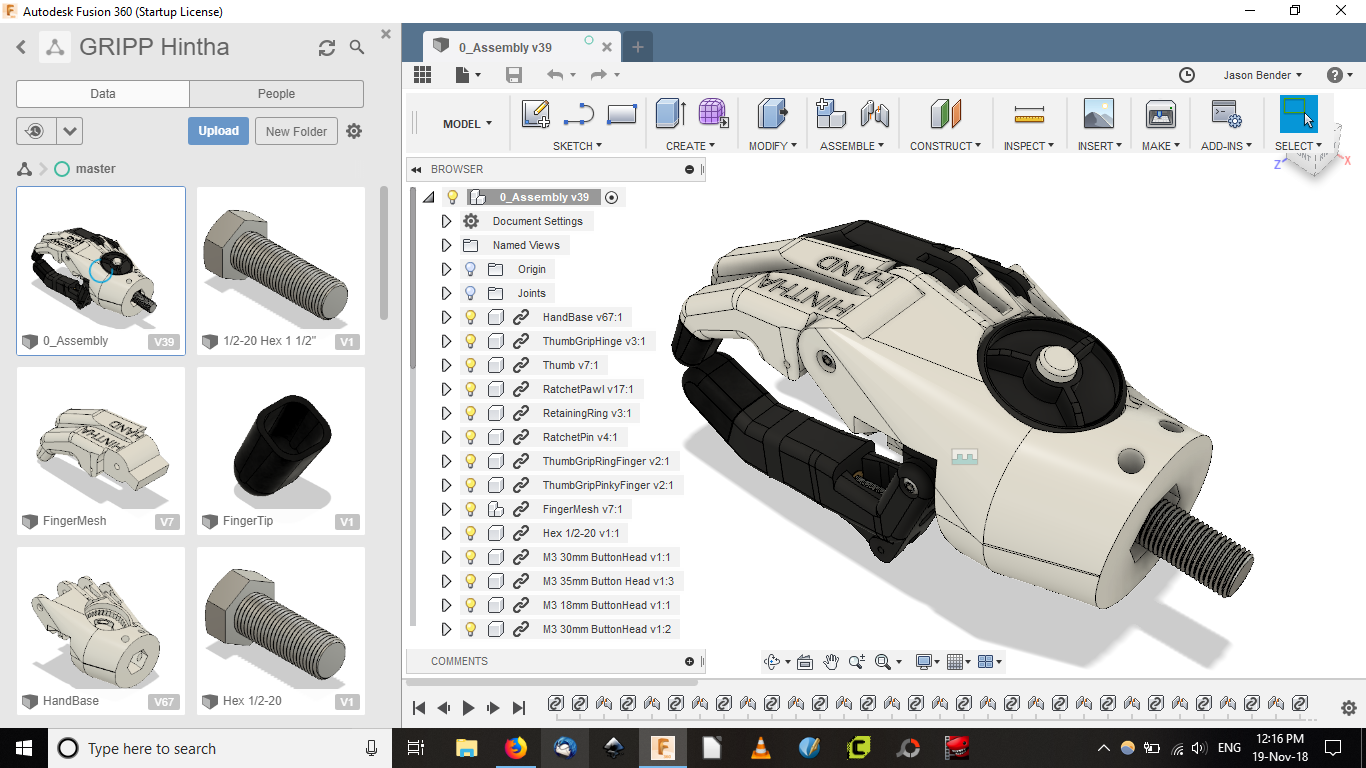The height and width of the screenshot is (768, 1366).
Task: Close the data panel
Action: pyautogui.click(x=386, y=34)
